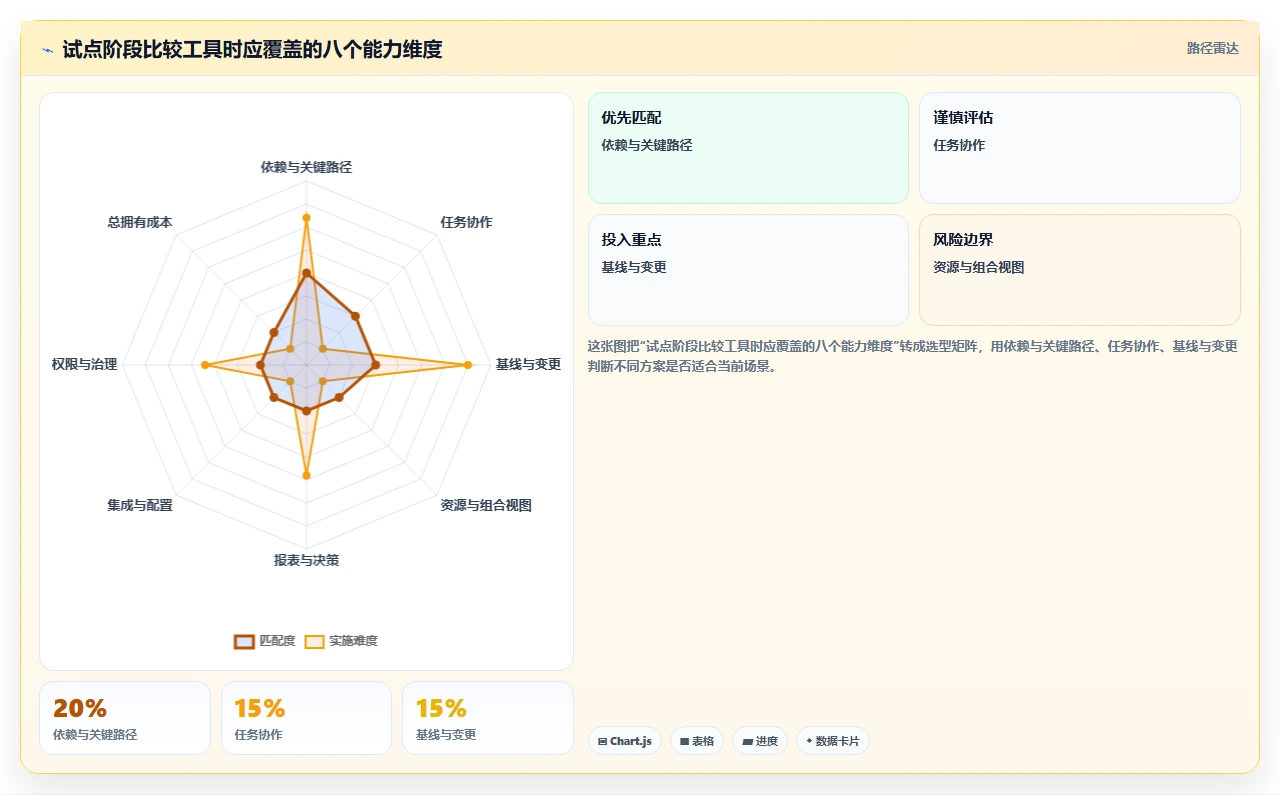Click the Chart.js tag

coord(624,741)
